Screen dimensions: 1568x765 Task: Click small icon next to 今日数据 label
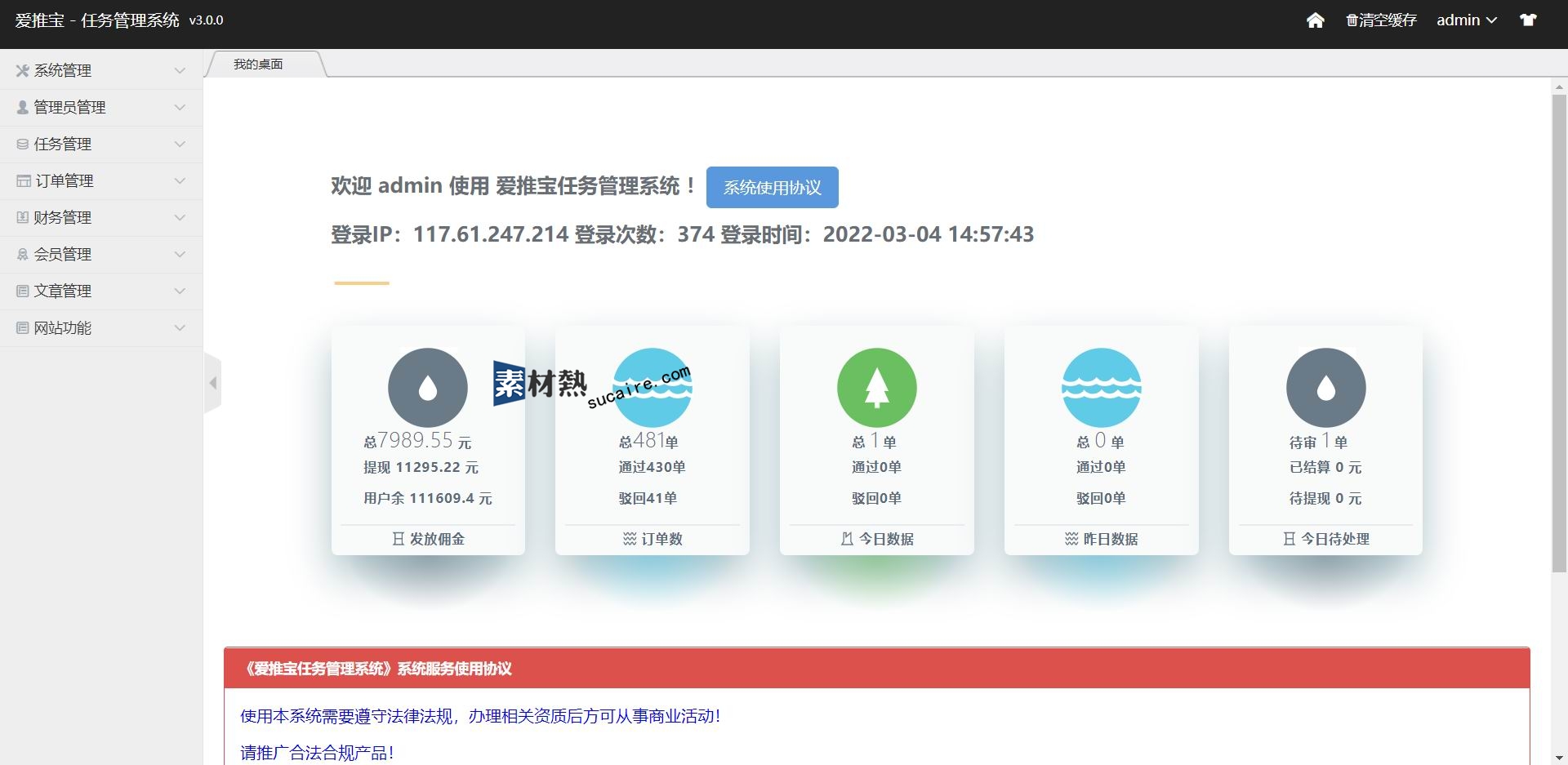[x=847, y=539]
